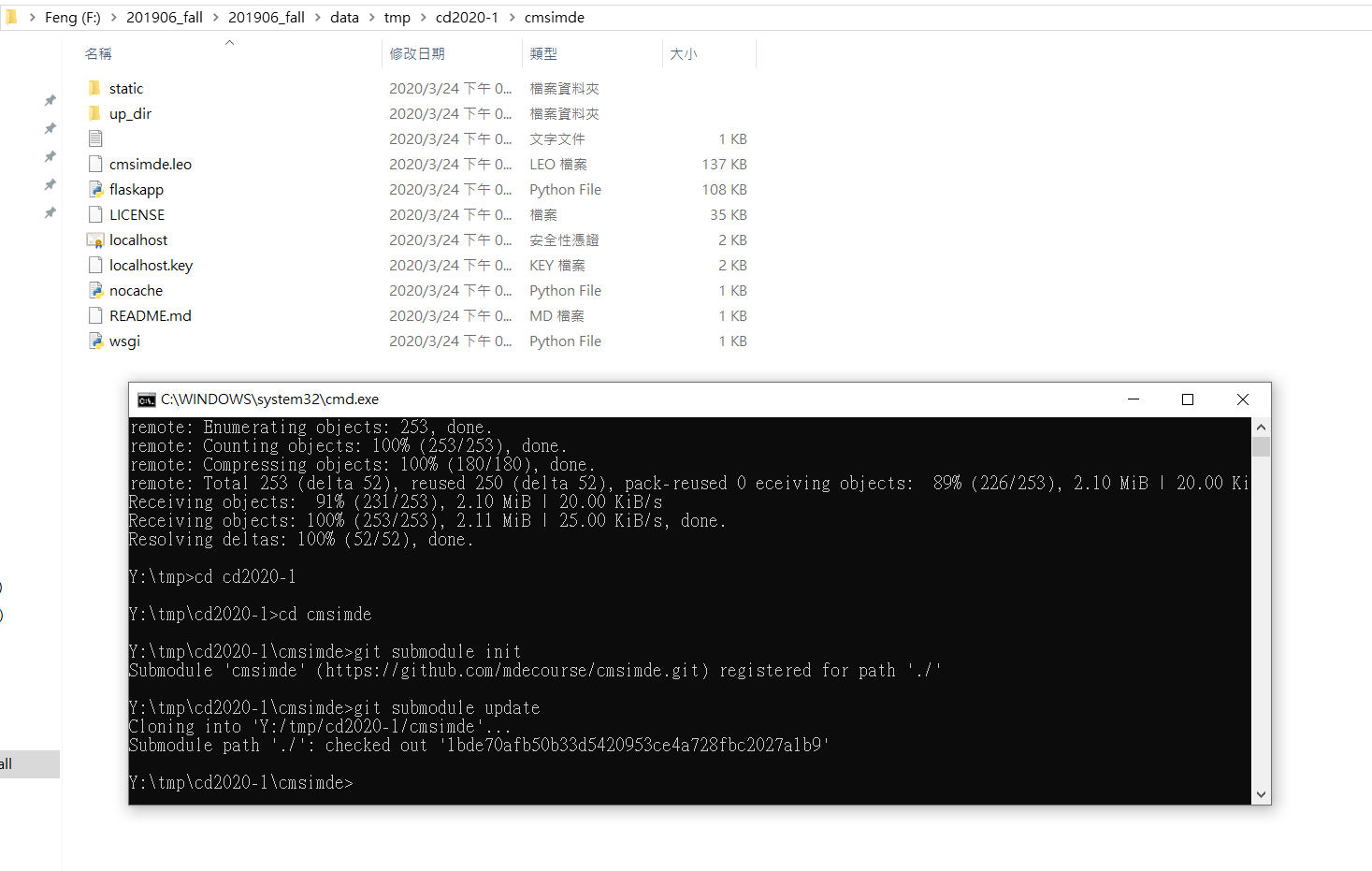Screen dimensions: 1372x871
Task: Click the cmd.exe title bar icon
Action: (147, 399)
